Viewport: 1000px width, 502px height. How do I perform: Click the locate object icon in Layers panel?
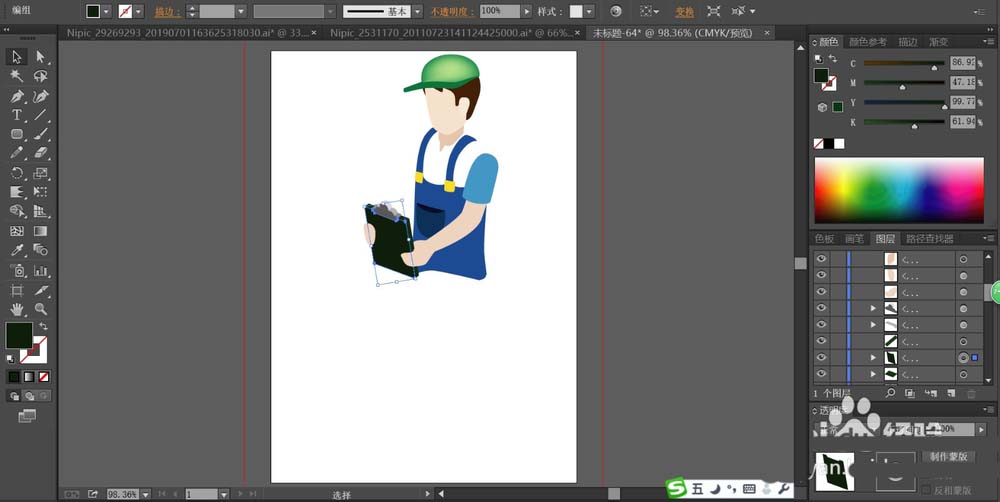[x=890, y=394]
